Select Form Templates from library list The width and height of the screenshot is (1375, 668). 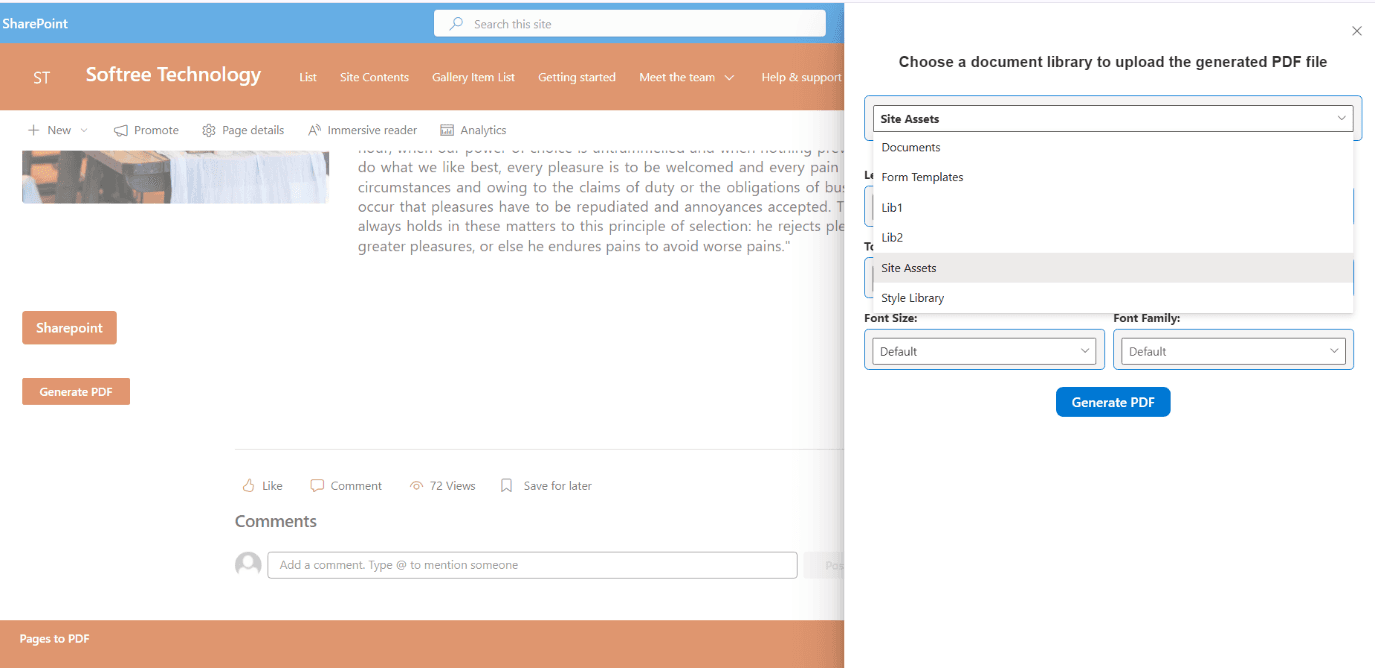pos(1113,177)
